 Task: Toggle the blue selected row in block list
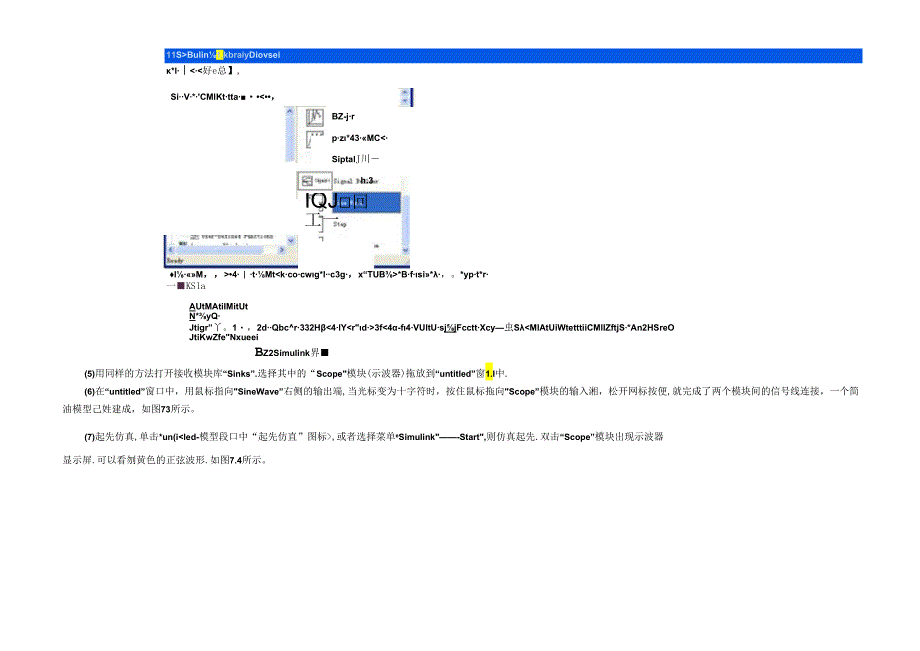point(362,202)
